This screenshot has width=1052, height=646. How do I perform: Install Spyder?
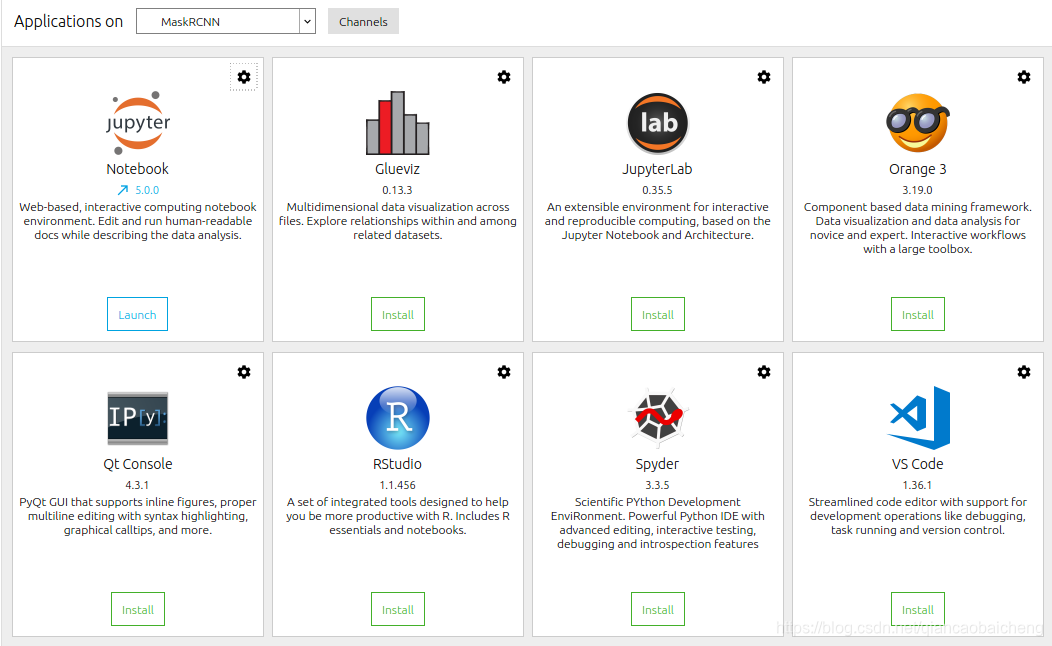point(658,609)
